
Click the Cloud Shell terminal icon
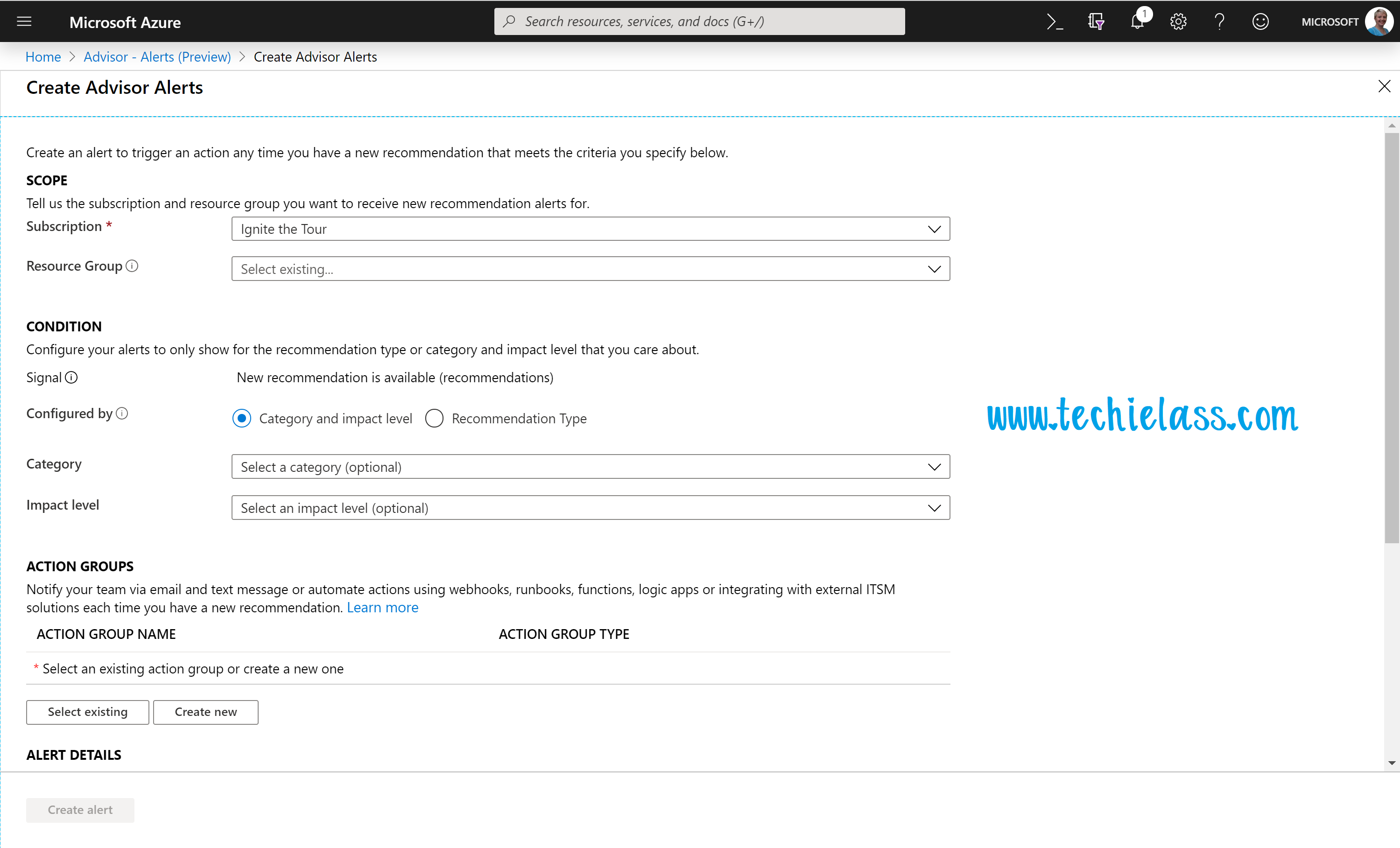click(x=1056, y=21)
